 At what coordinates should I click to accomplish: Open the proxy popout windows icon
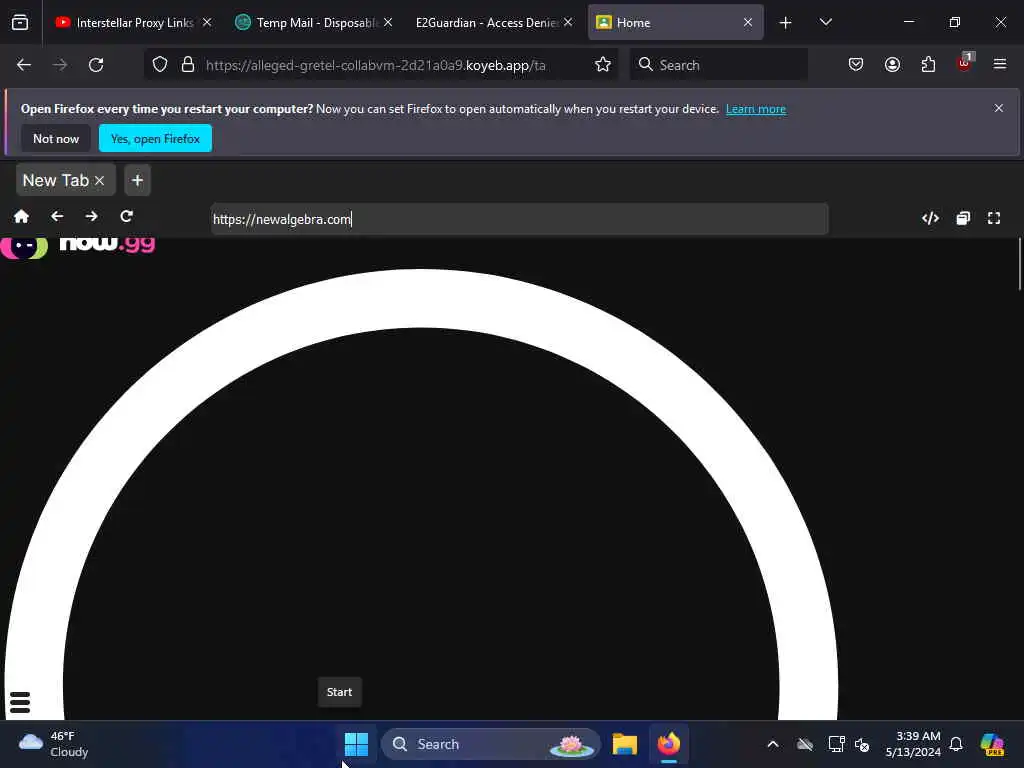coord(963,218)
